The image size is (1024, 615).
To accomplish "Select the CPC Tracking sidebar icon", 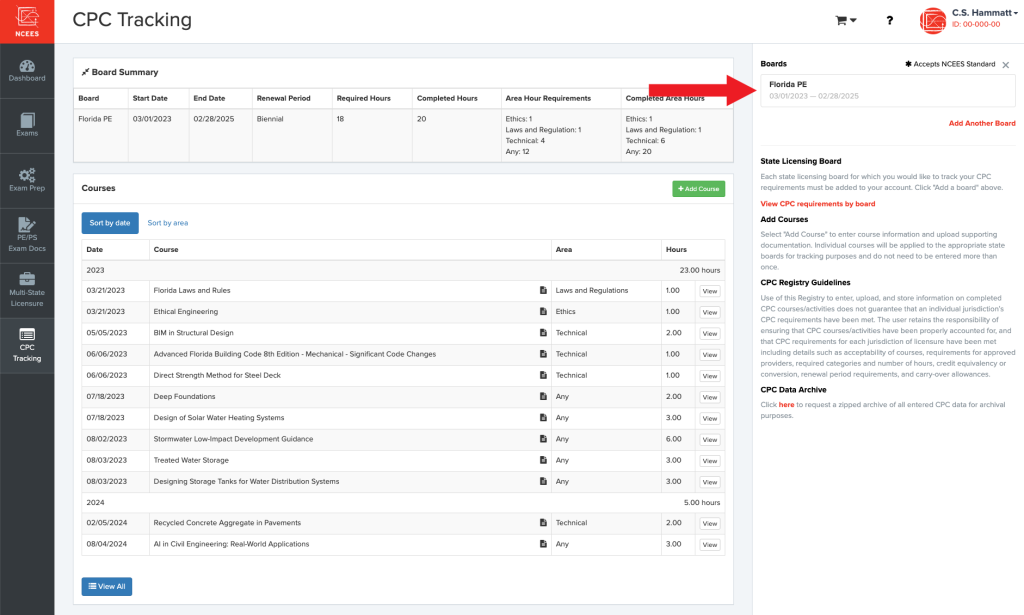I will (x=26, y=344).
